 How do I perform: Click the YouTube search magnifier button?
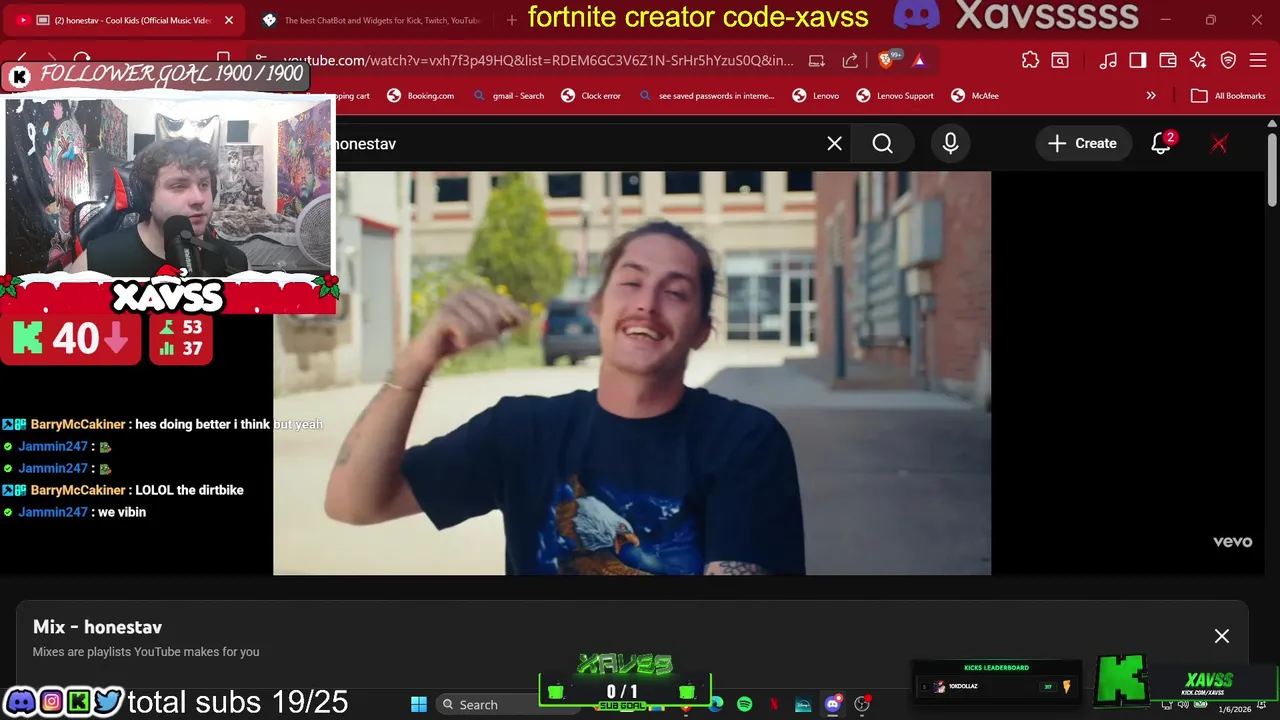883,144
